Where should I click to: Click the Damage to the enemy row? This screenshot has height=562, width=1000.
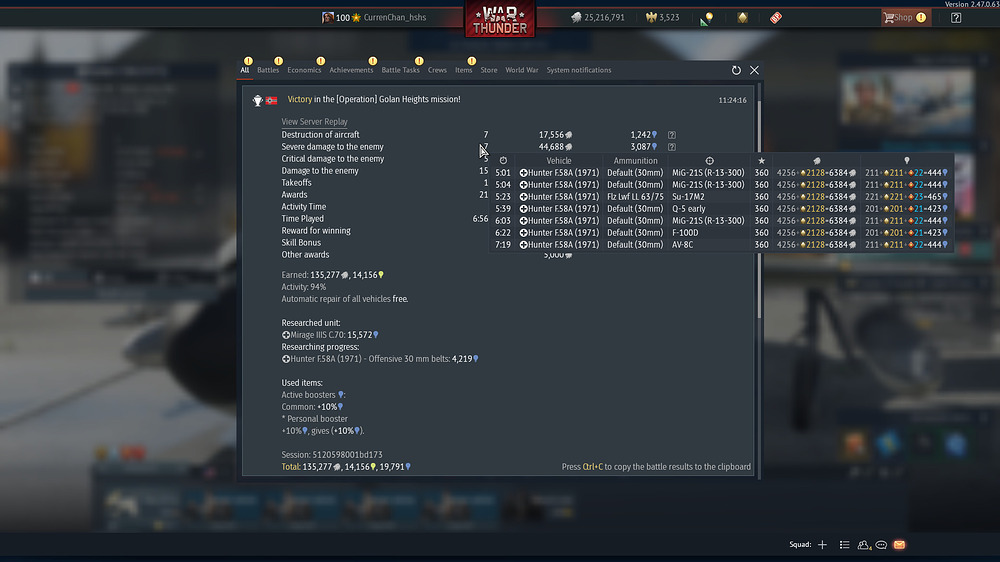pos(385,171)
